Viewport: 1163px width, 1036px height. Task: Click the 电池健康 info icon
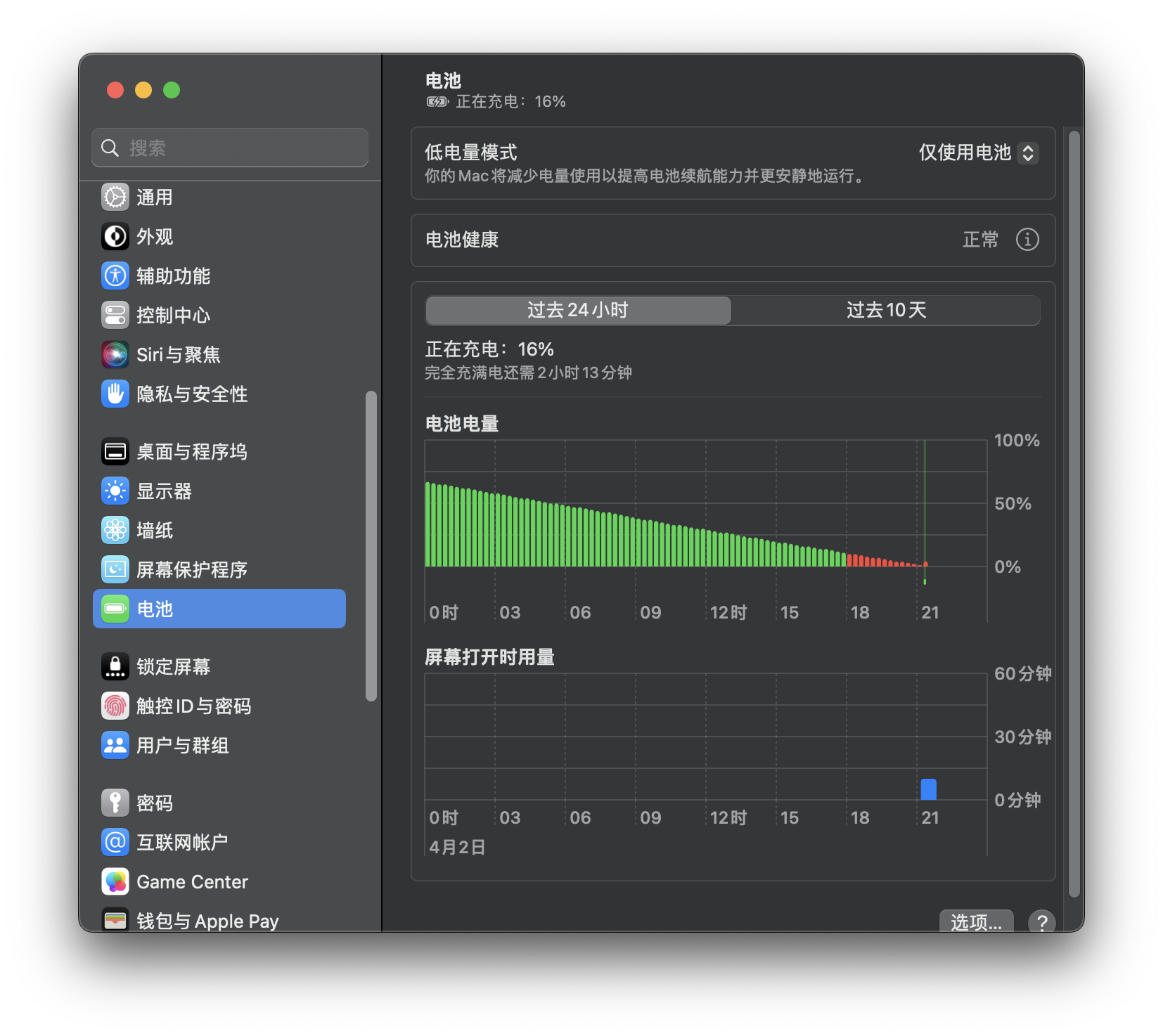tap(1027, 240)
